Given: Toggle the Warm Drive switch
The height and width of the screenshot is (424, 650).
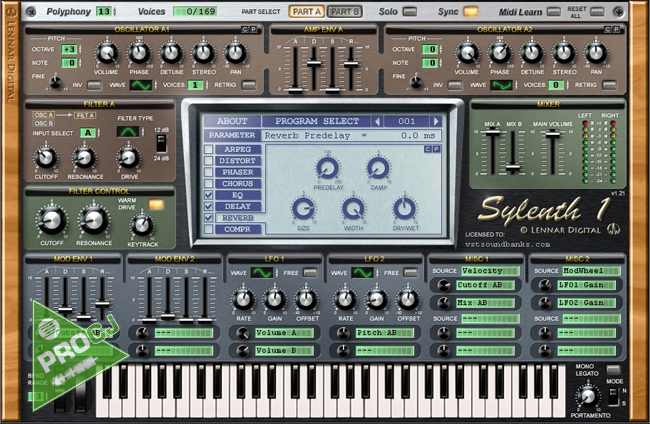Looking at the screenshot, I should pyautogui.click(x=156, y=204).
